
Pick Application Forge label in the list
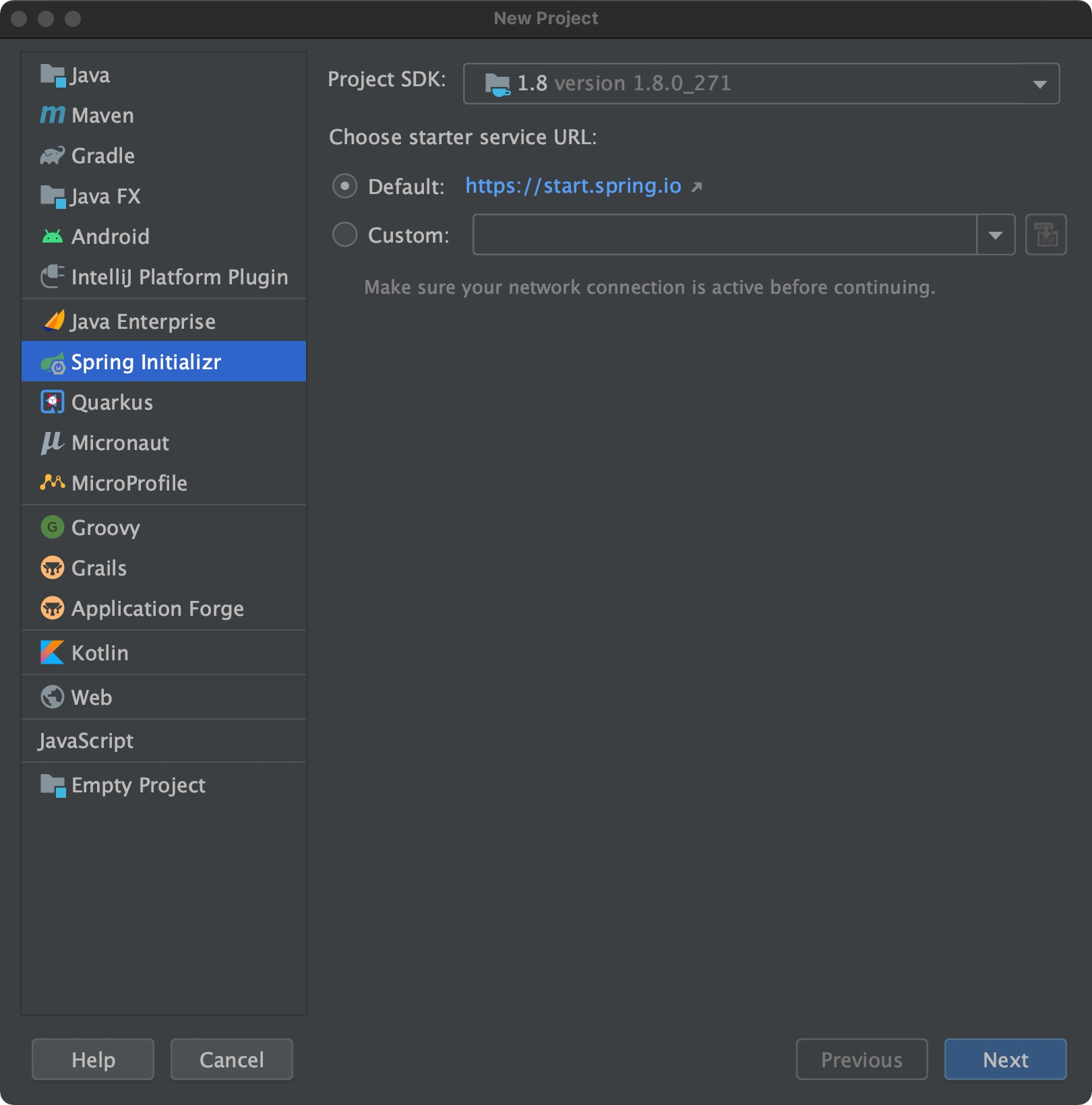point(158,609)
